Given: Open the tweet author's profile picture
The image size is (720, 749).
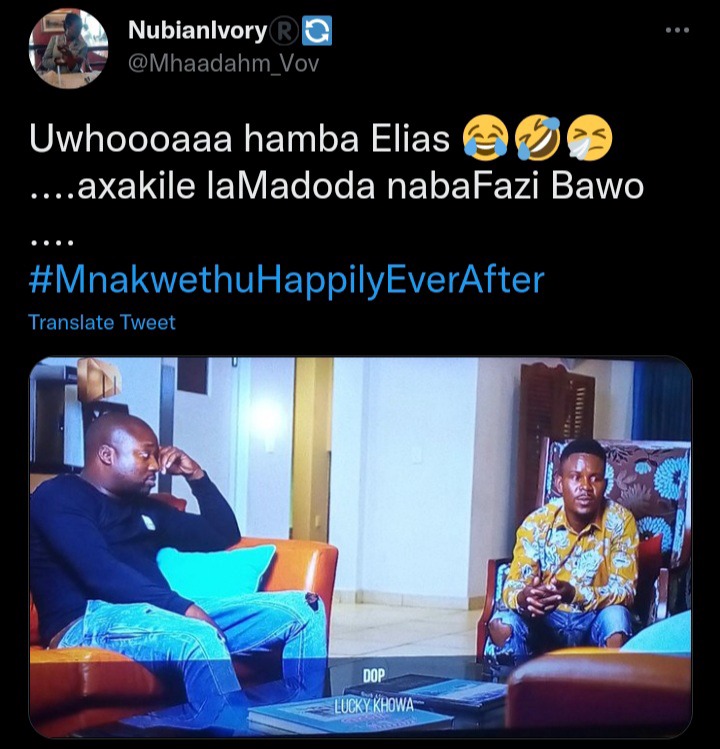Looking at the screenshot, I should 68,48.
